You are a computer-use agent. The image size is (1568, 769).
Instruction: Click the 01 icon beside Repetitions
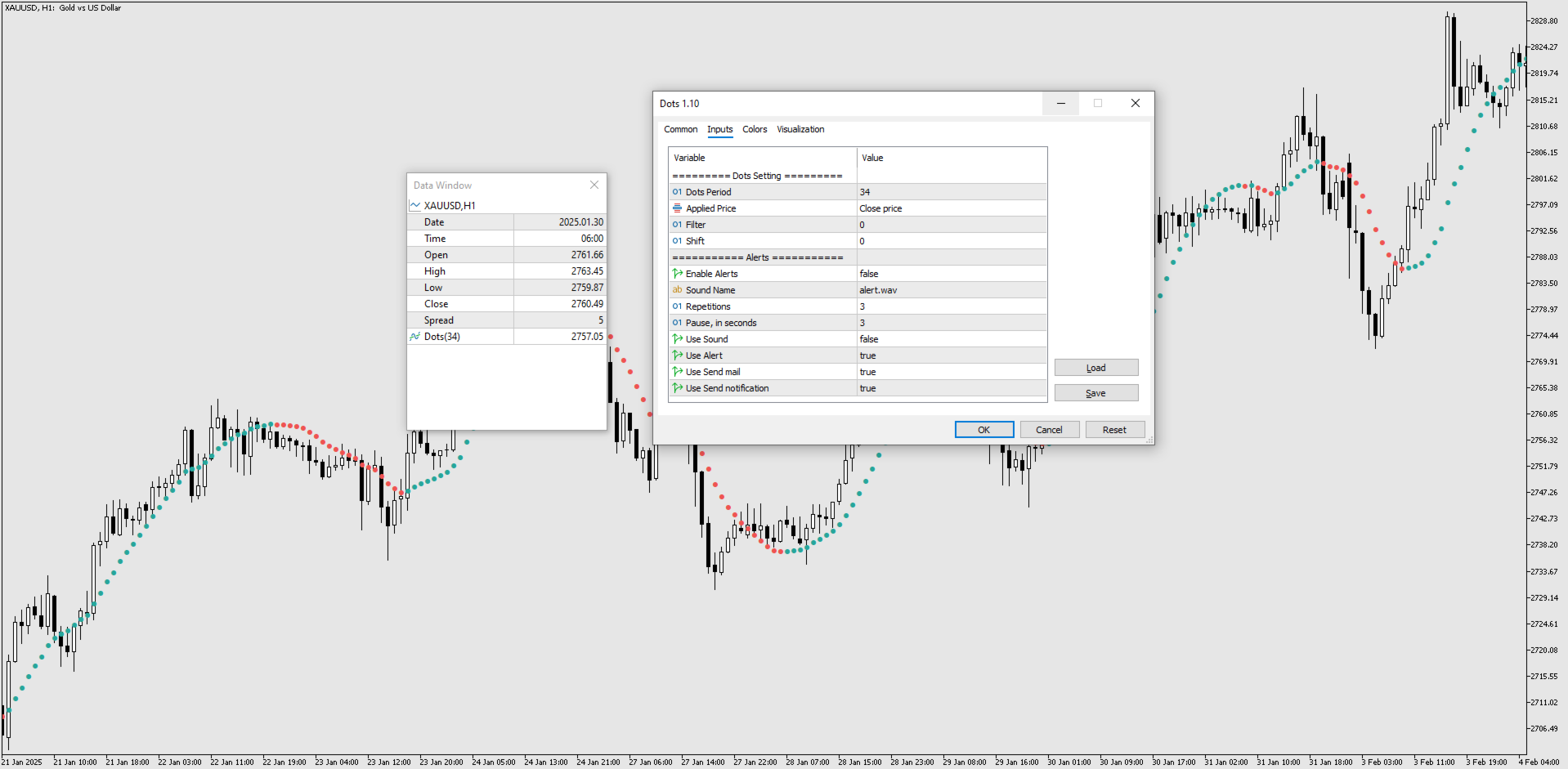677,306
